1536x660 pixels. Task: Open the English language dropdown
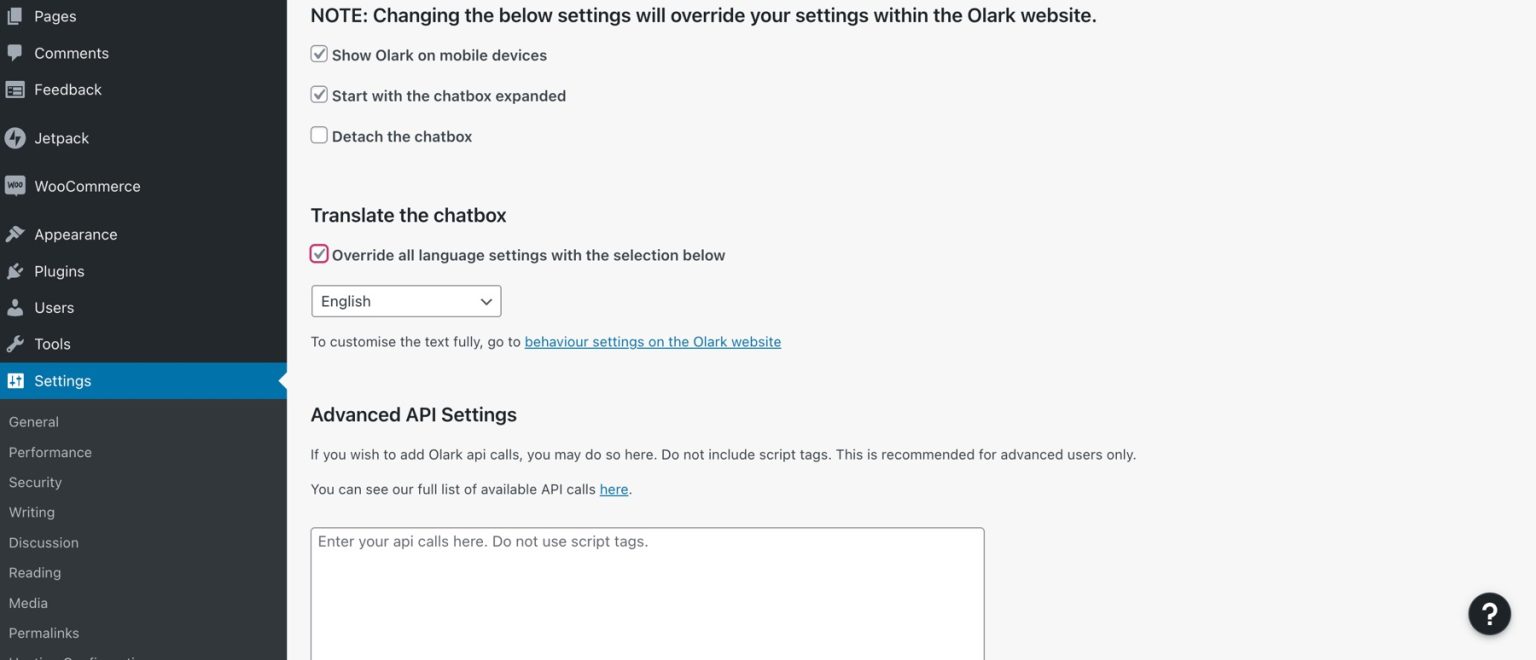coord(405,300)
